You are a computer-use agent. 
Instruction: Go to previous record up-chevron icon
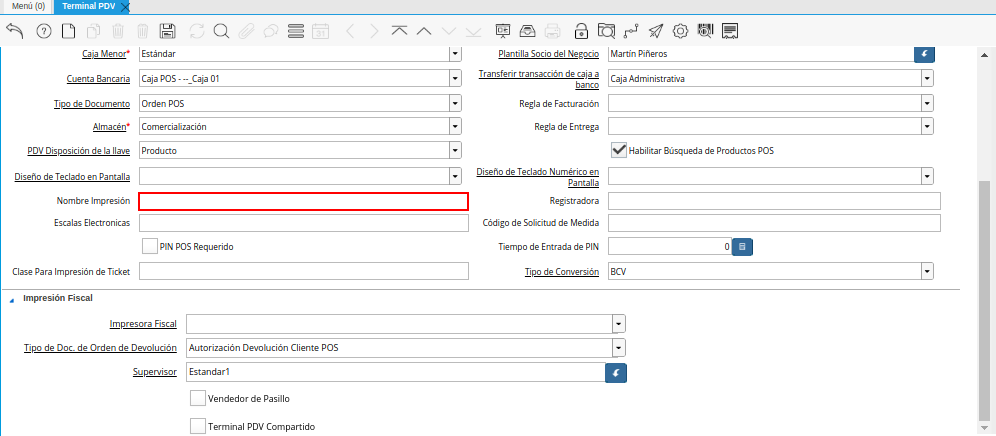(x=424, y=31)
